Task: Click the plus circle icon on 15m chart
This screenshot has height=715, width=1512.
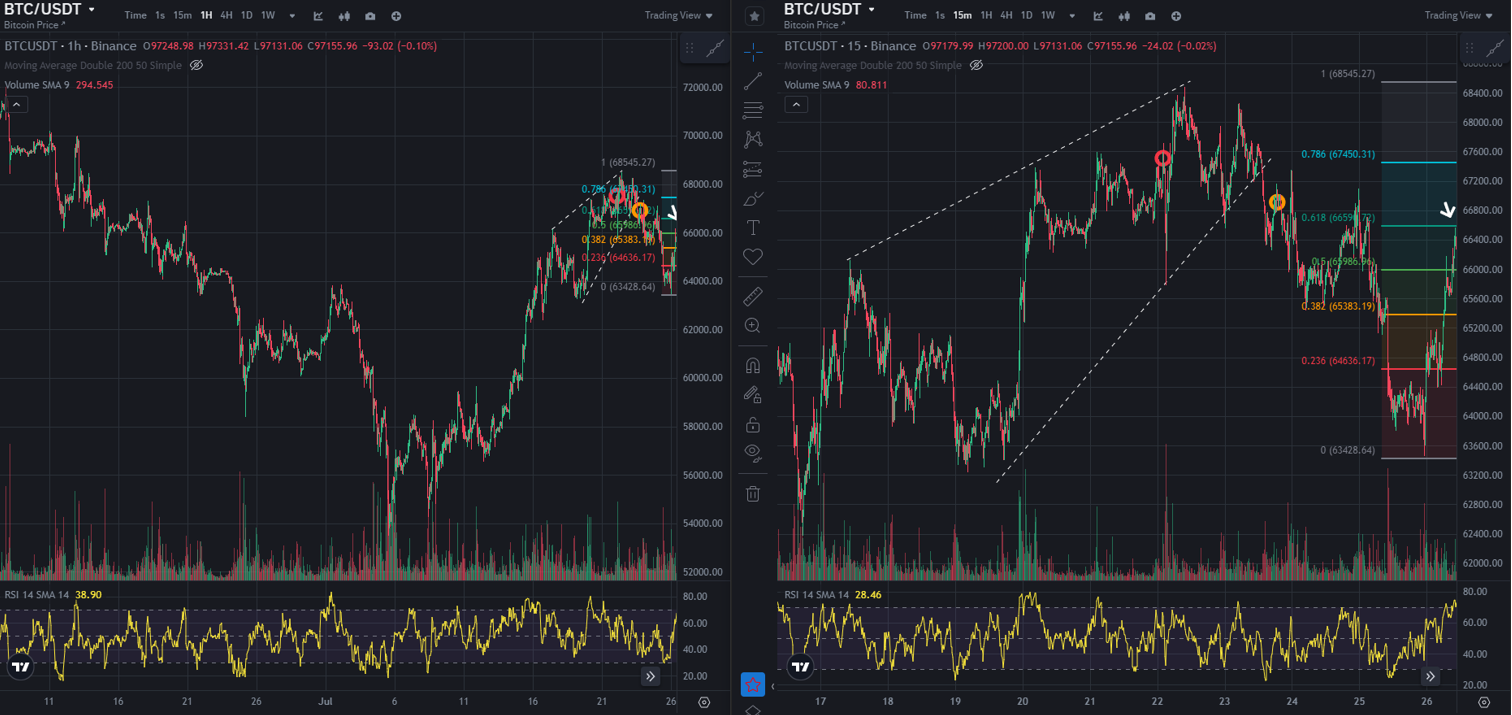Action: coord(1176,16)
